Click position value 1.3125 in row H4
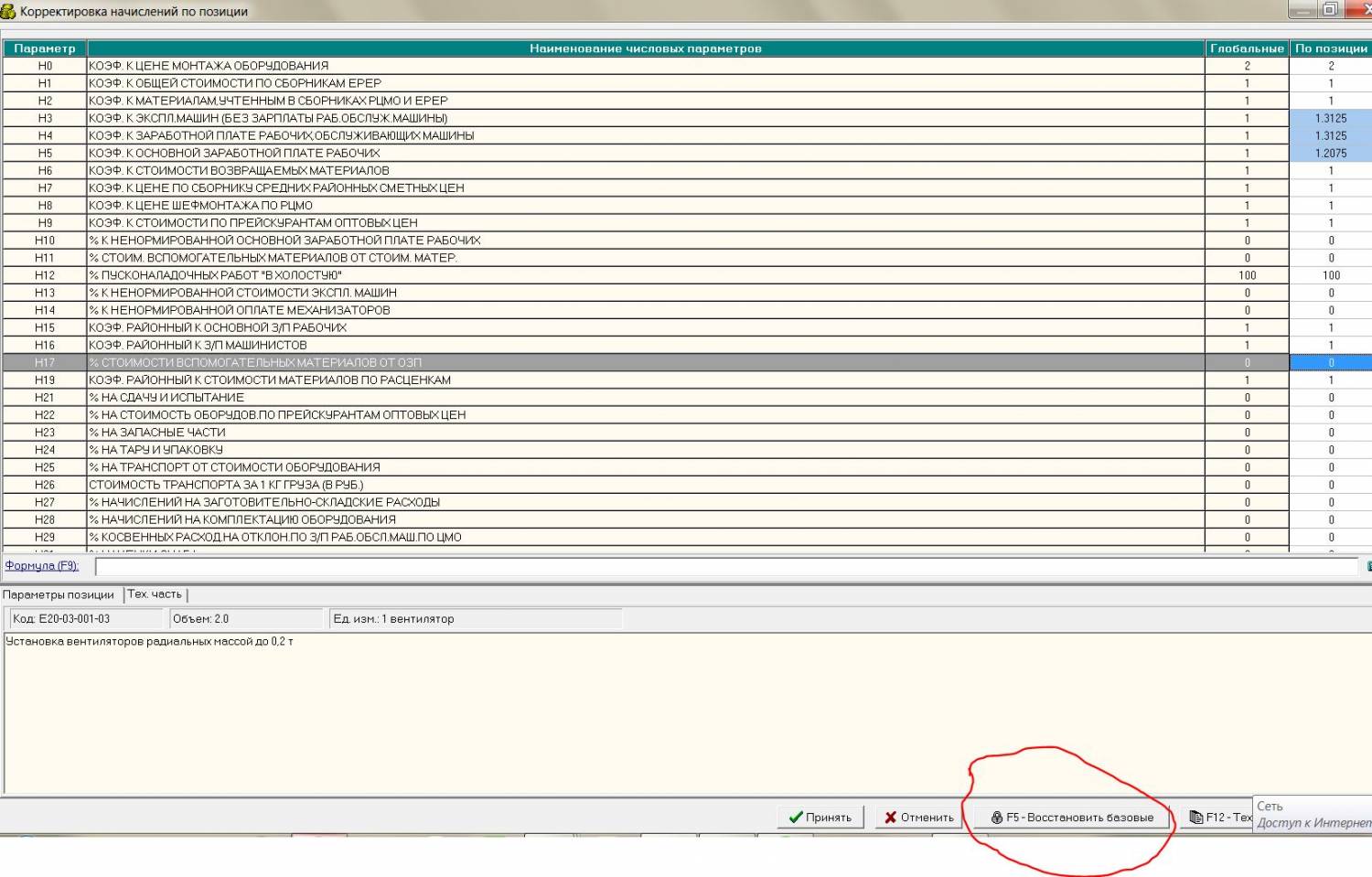Viewport: 1372px width, 877px height. coord(1331,135)
